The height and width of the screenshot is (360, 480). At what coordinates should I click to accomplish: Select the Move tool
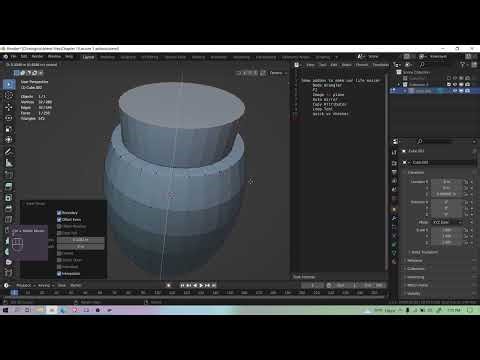[x=9, y=107]
